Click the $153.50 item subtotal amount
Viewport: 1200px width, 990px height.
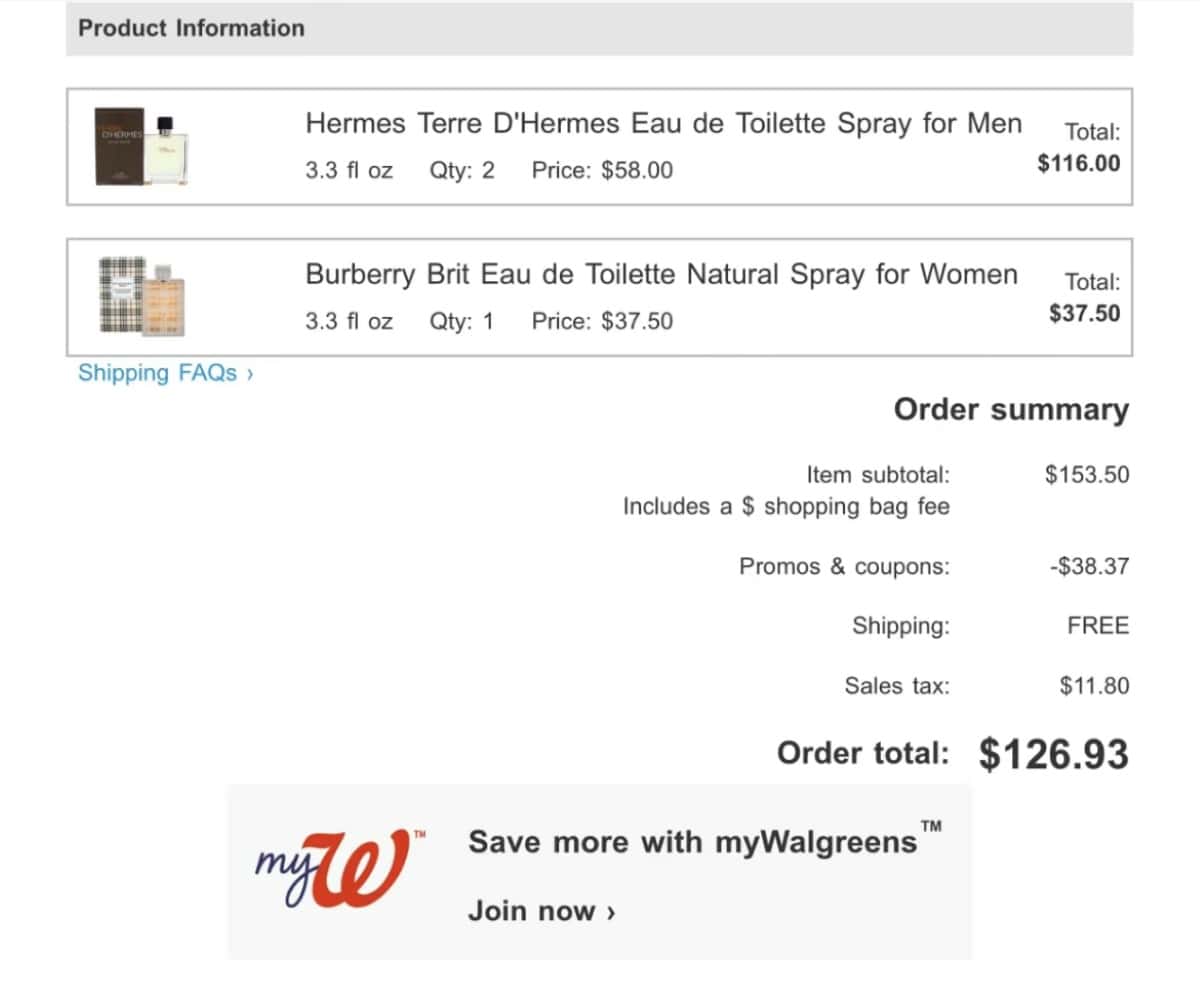[1087, 474]
